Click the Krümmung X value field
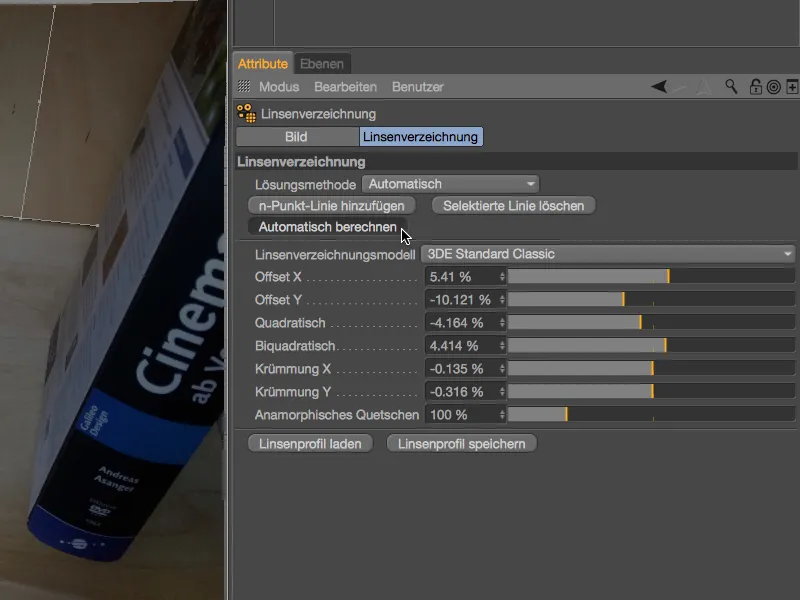 click(462, 368)
